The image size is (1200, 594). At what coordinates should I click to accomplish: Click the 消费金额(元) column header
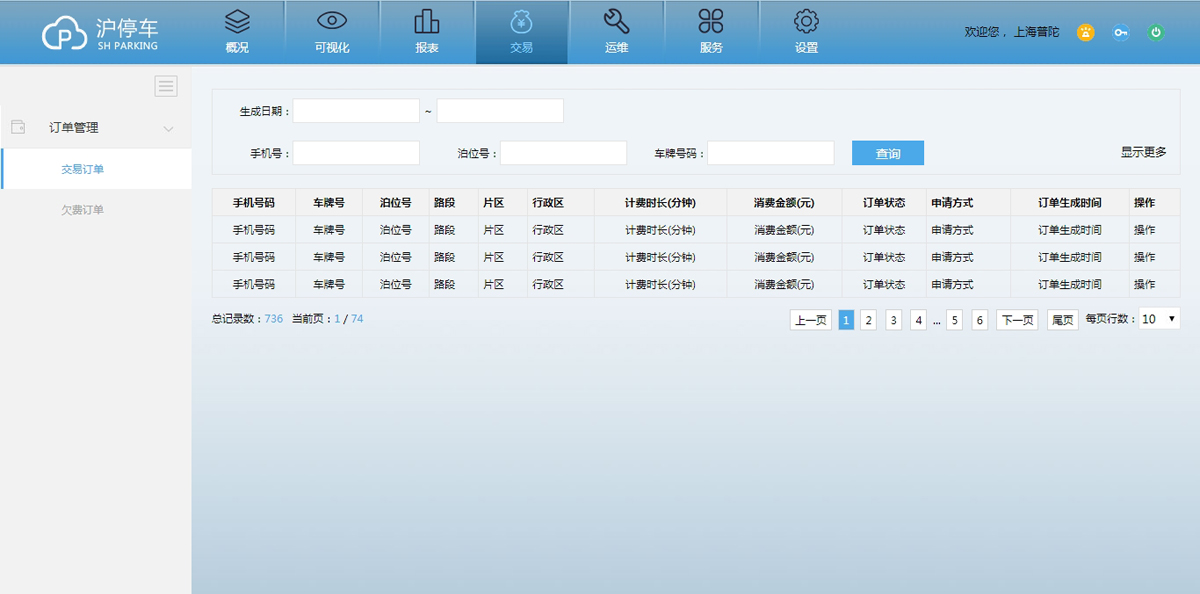784,202
